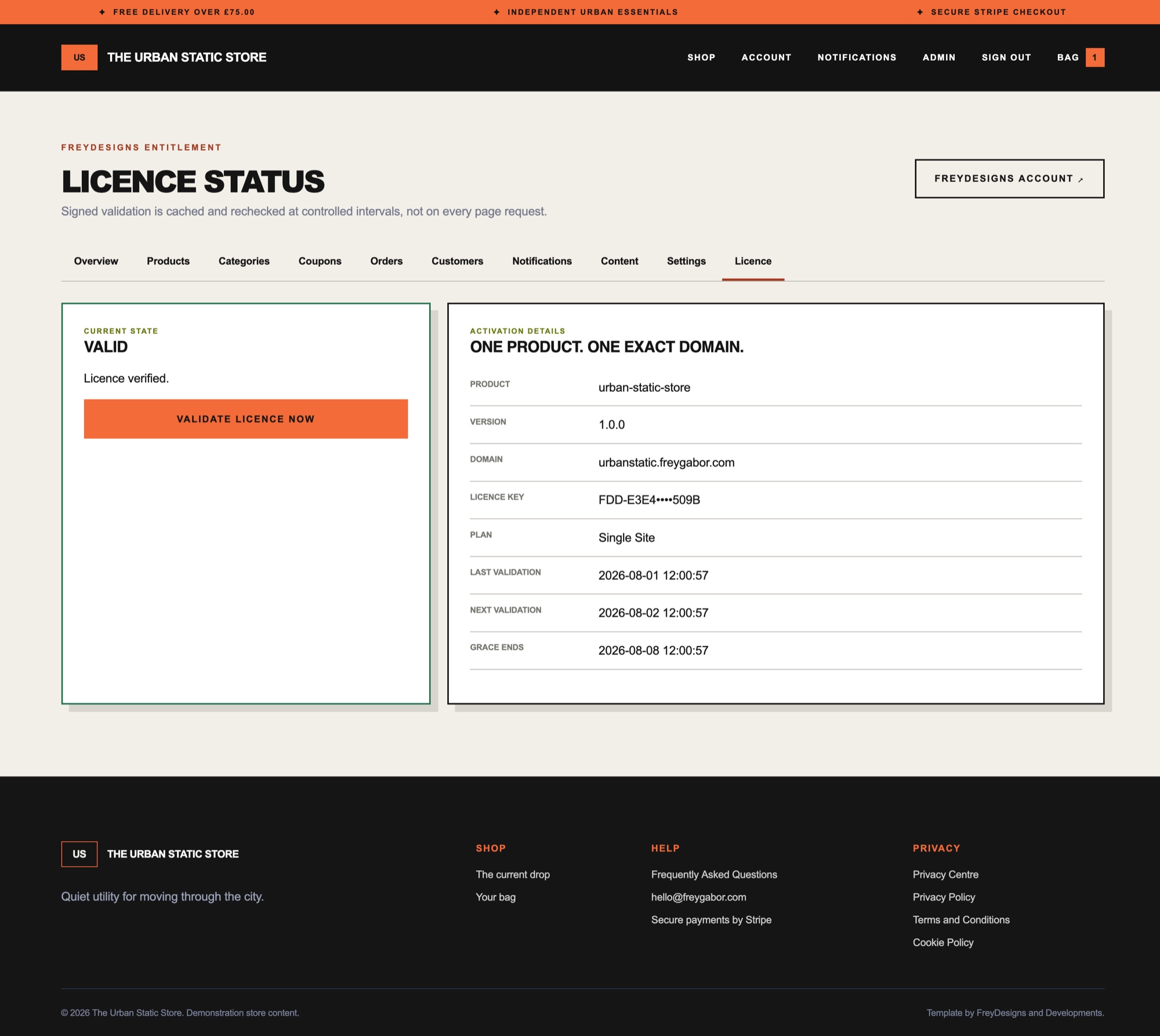Open Notifications in the top navigation

click(x=857, y=57)
